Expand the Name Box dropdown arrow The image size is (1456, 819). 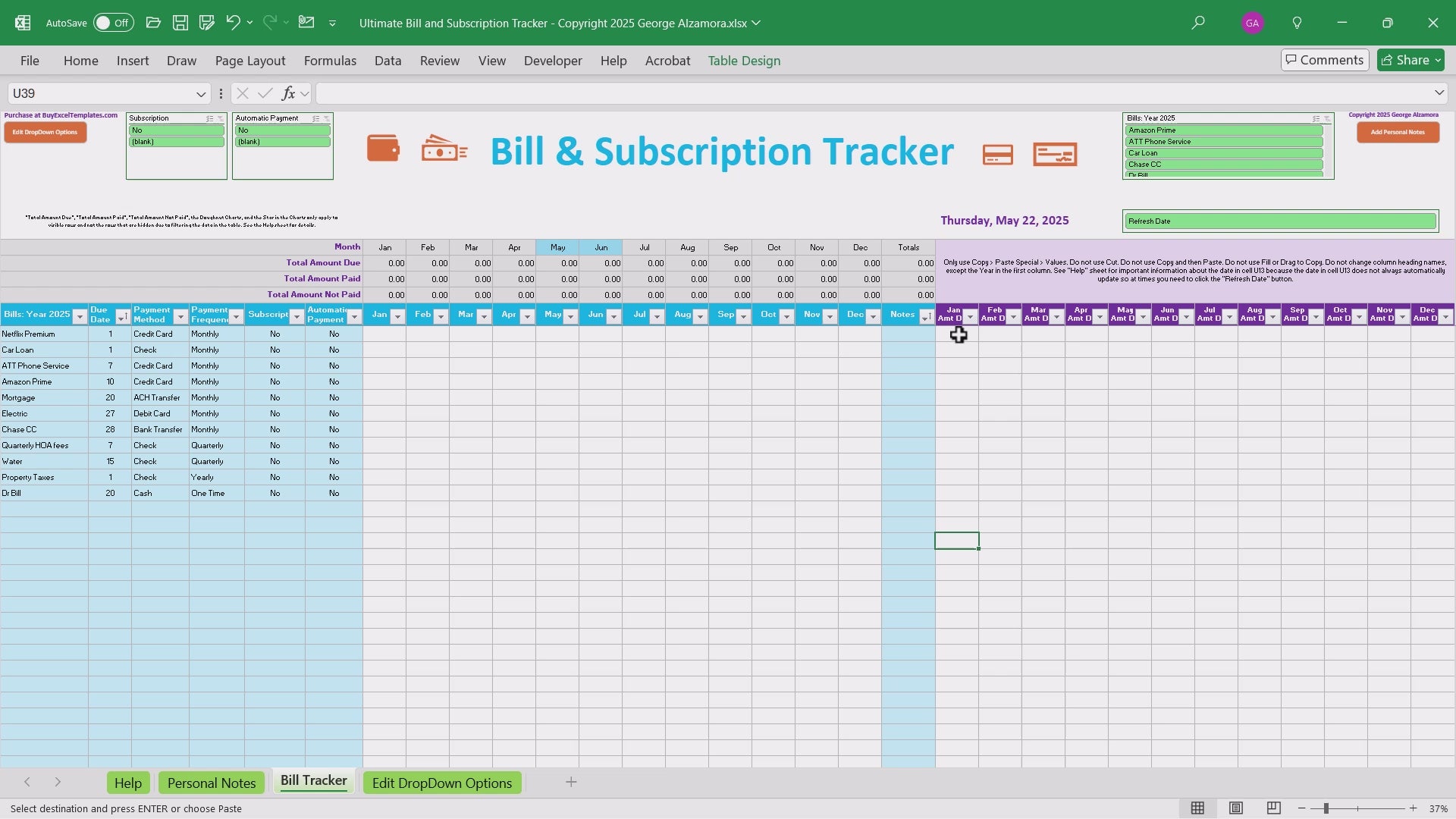201,94
